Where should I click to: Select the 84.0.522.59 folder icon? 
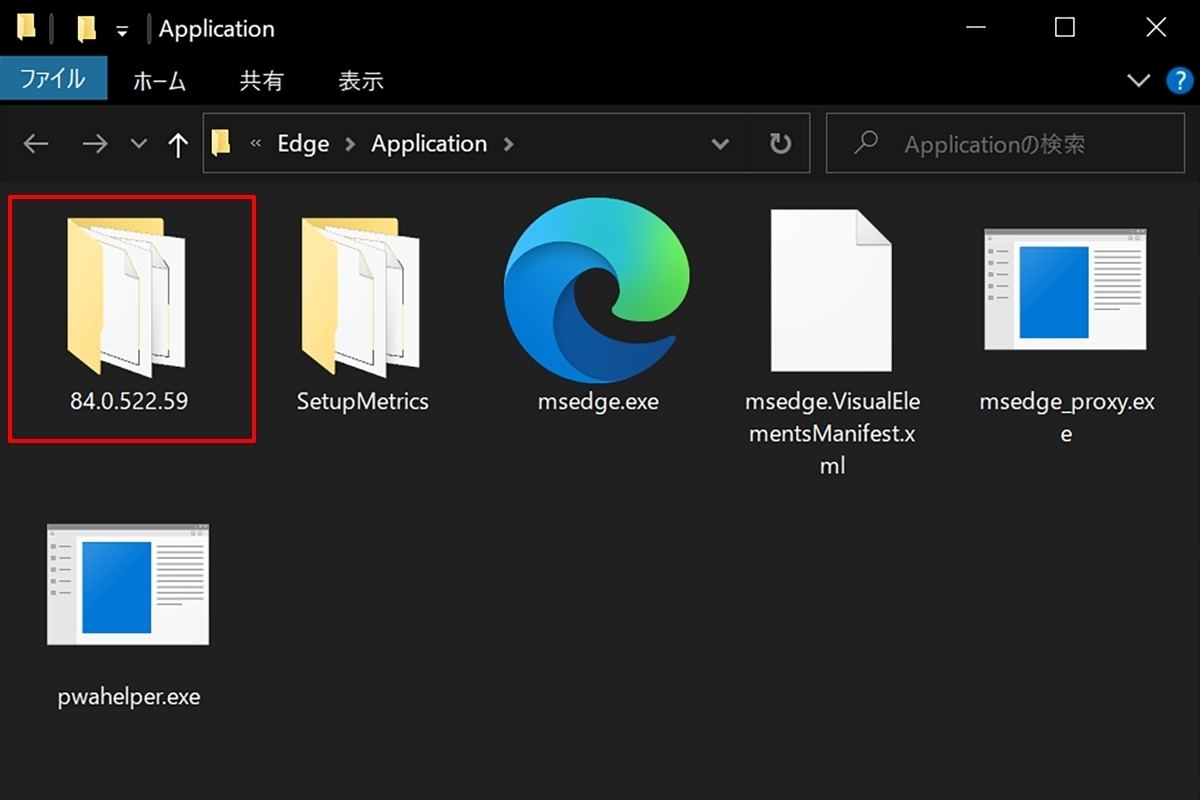[127, 296]
